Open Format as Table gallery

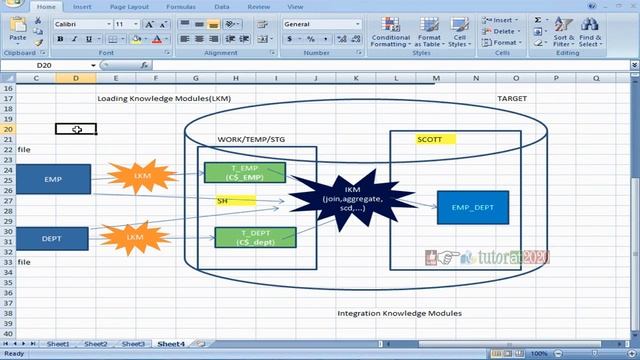tap(429, 32)
